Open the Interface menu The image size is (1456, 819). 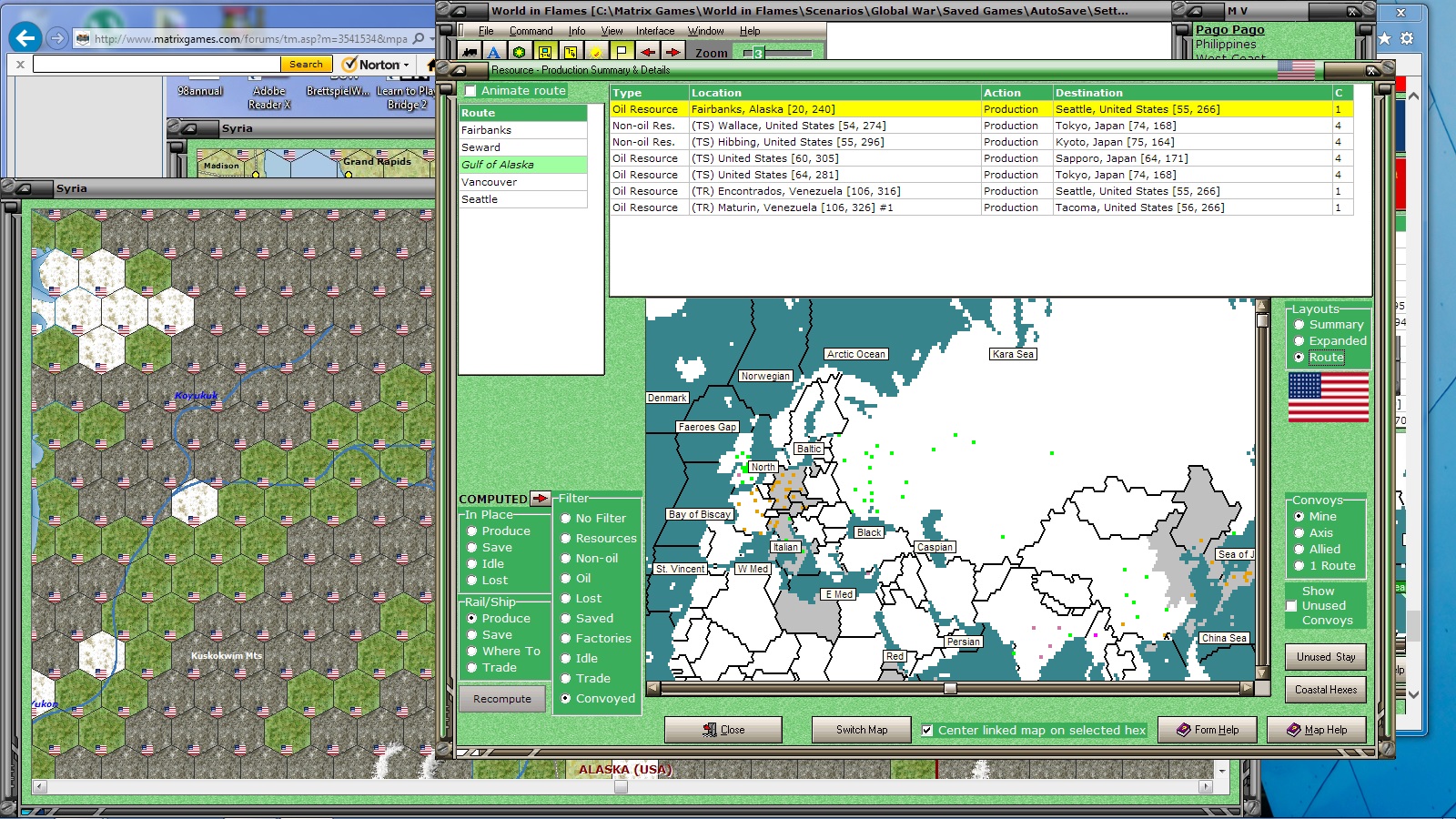pyautogui.click(x=654, y=31)
